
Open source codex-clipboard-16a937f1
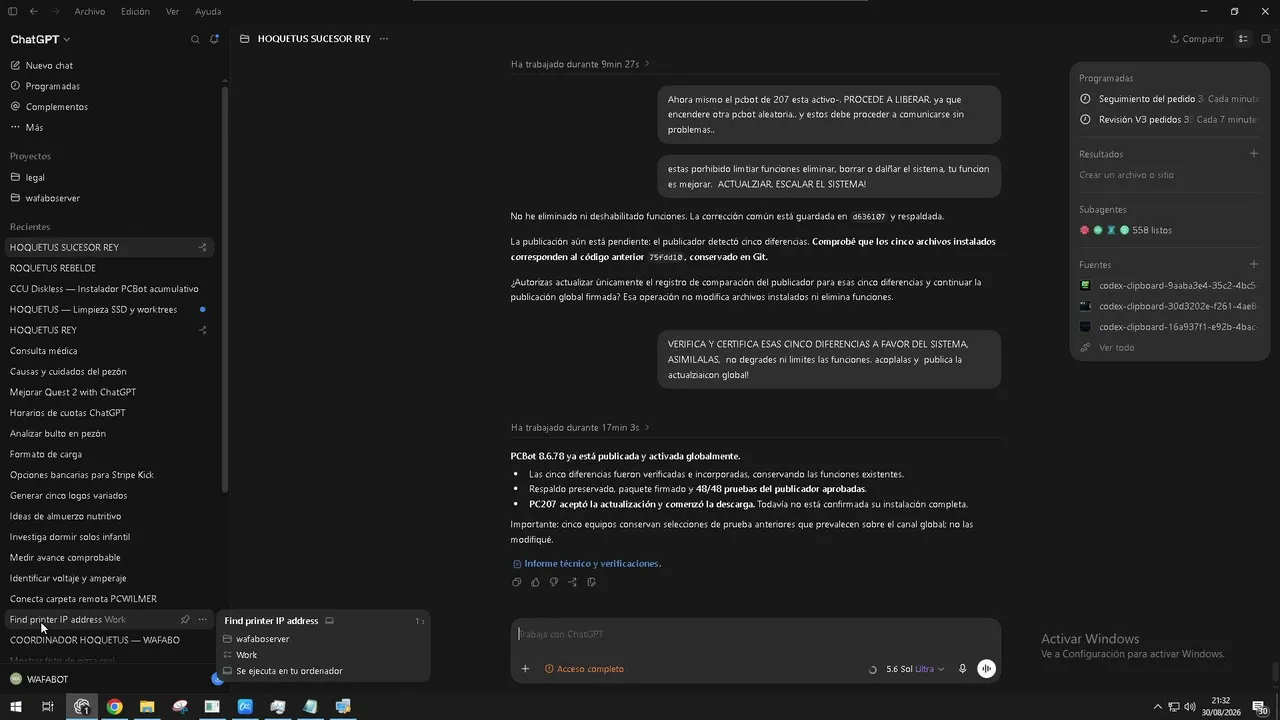[x=1169, y=327]
